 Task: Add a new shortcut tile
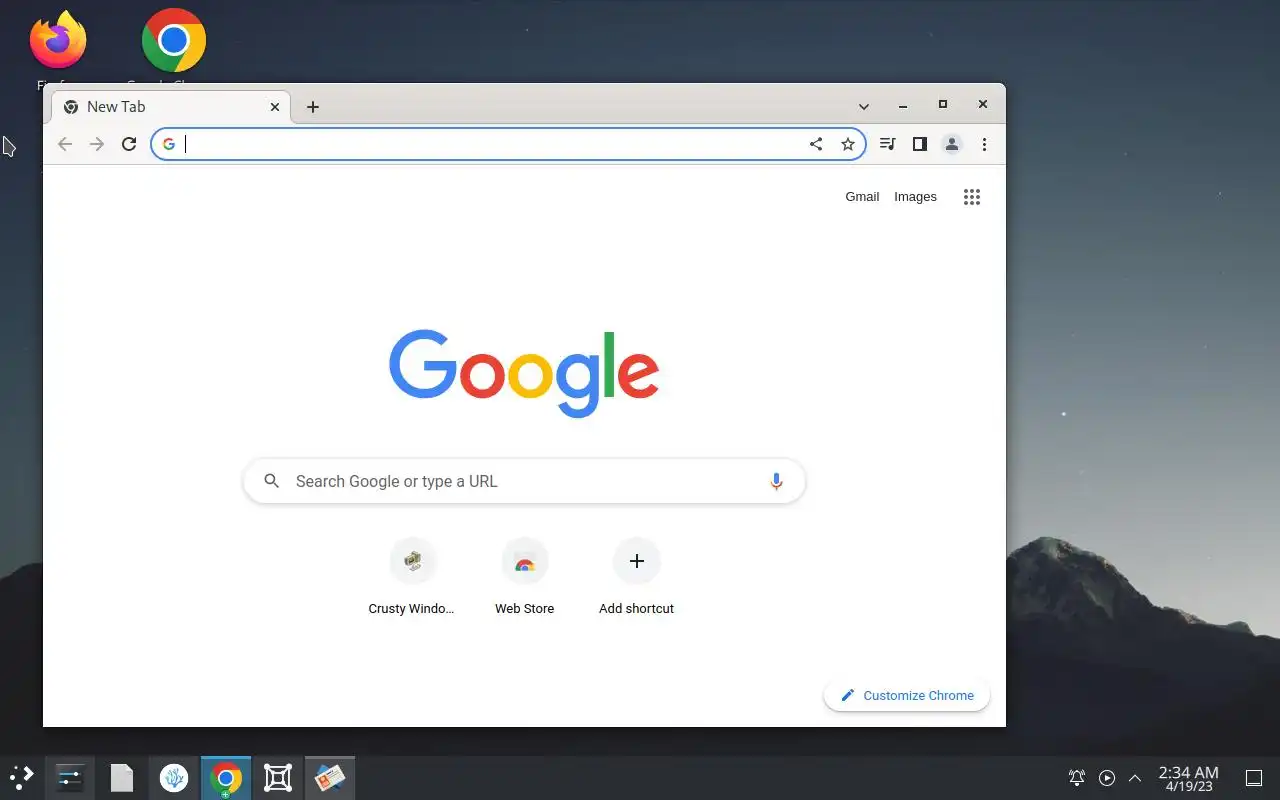(636, 577)
